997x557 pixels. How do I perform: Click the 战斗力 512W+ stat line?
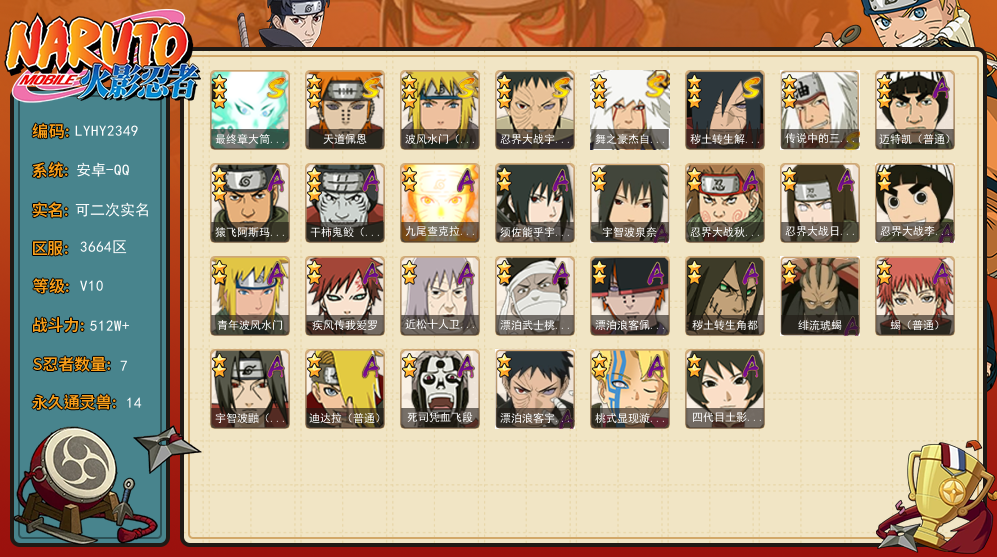coord(81,326)
